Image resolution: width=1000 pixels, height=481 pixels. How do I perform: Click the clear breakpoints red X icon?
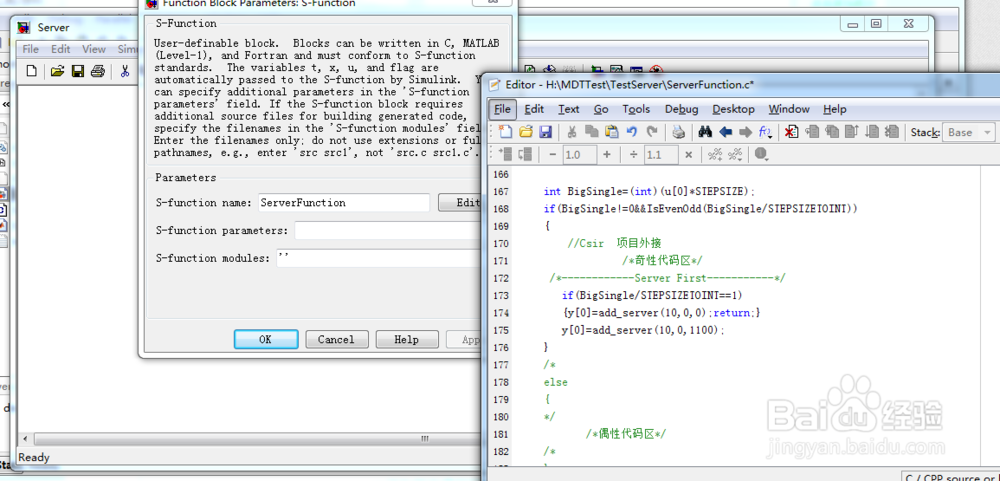click(x=791, y=132)
